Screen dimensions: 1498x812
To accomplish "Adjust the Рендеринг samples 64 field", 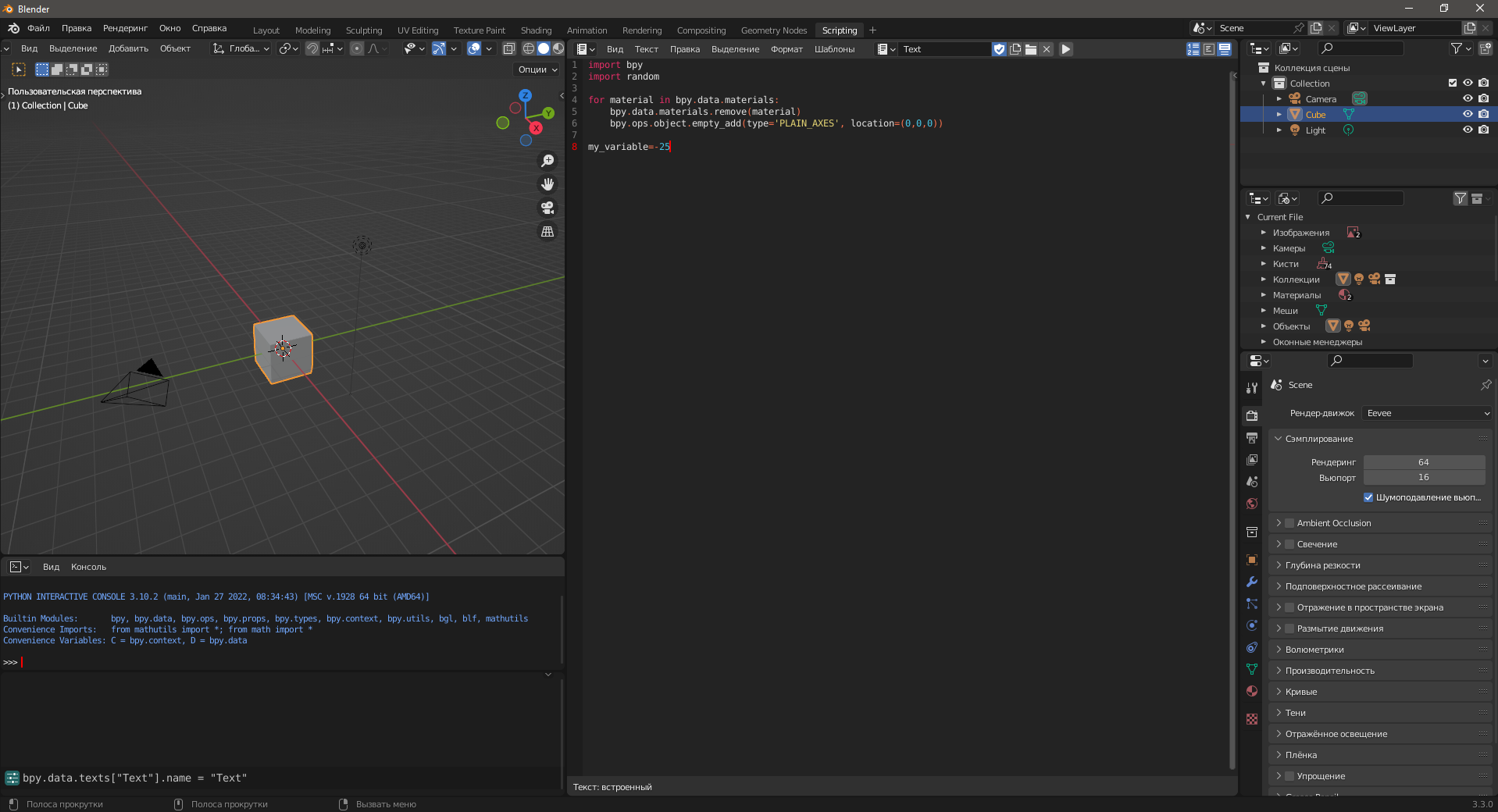I will coord(1424,462).
